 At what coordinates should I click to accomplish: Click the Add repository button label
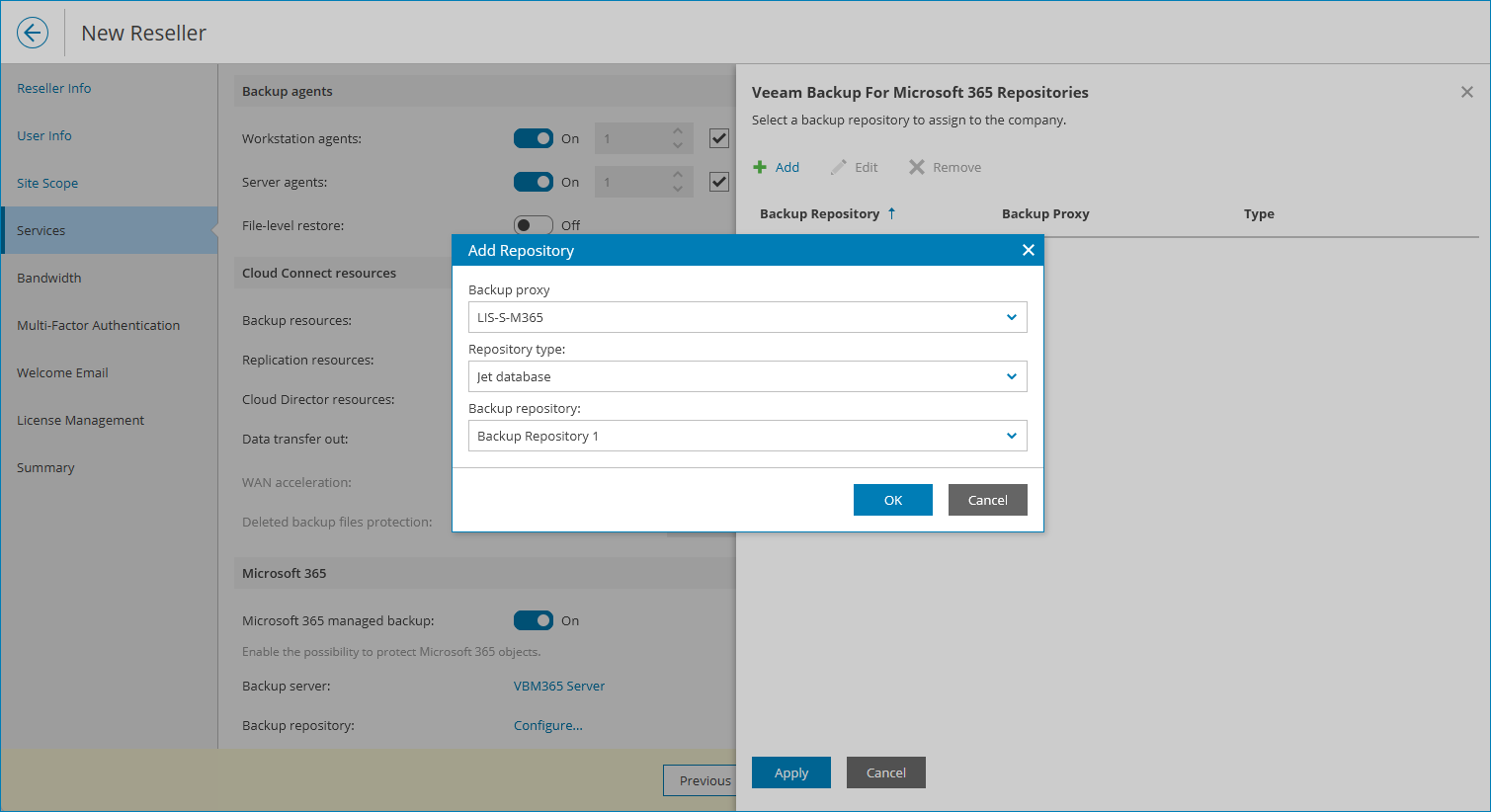(x=787, y=167)
